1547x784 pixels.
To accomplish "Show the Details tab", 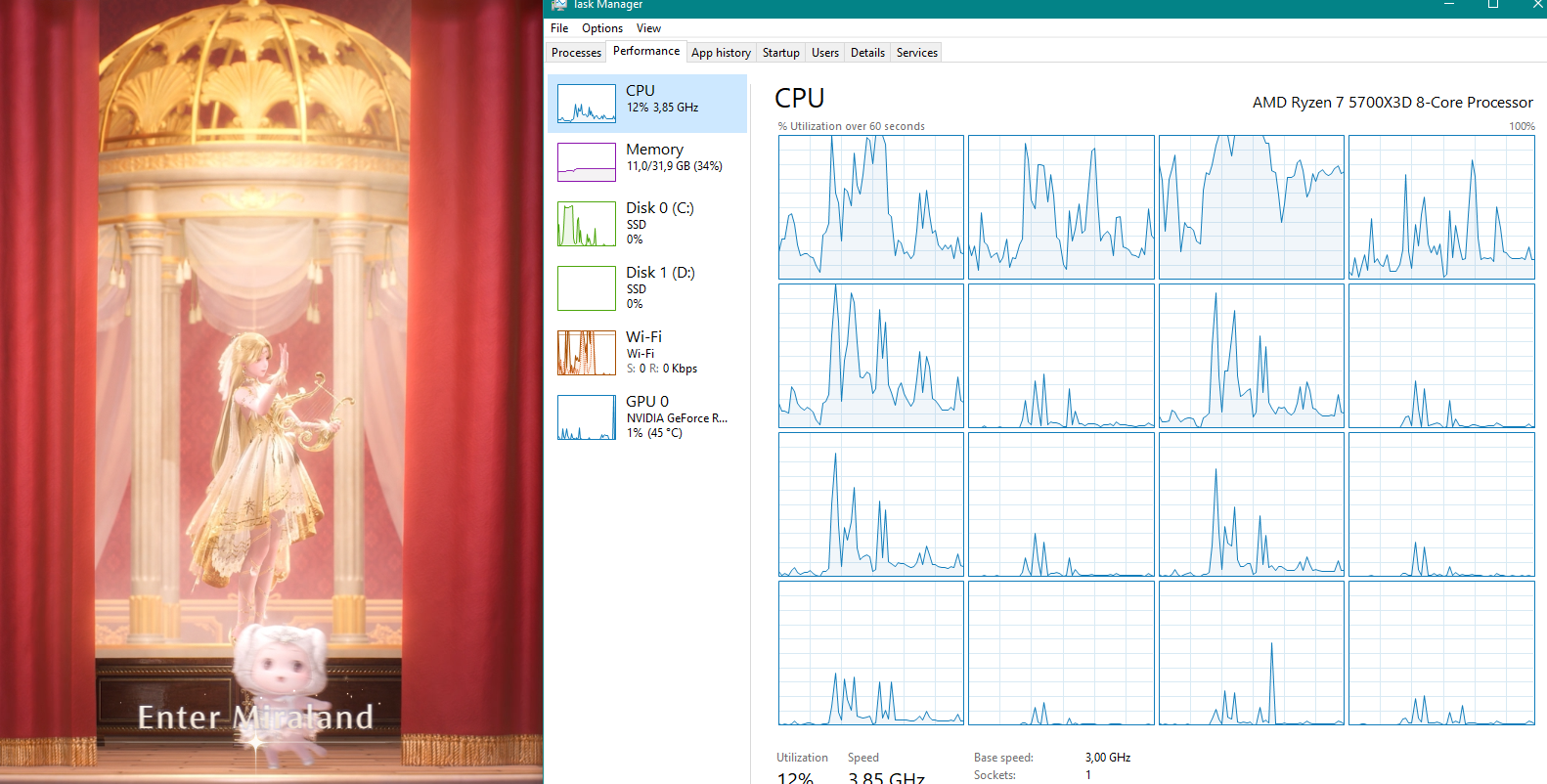I will point(867,53).
